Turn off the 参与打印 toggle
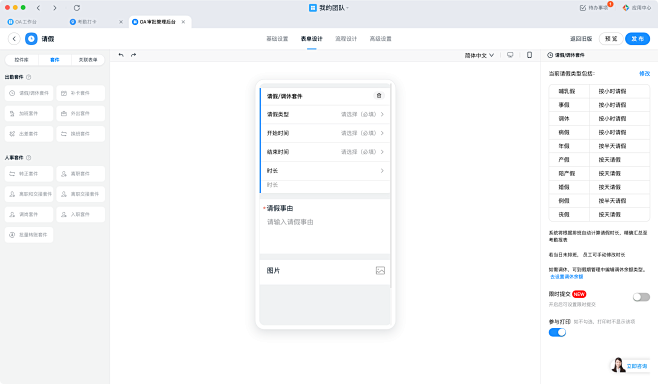This screenshot has height=384, width=658. (557, 332)
